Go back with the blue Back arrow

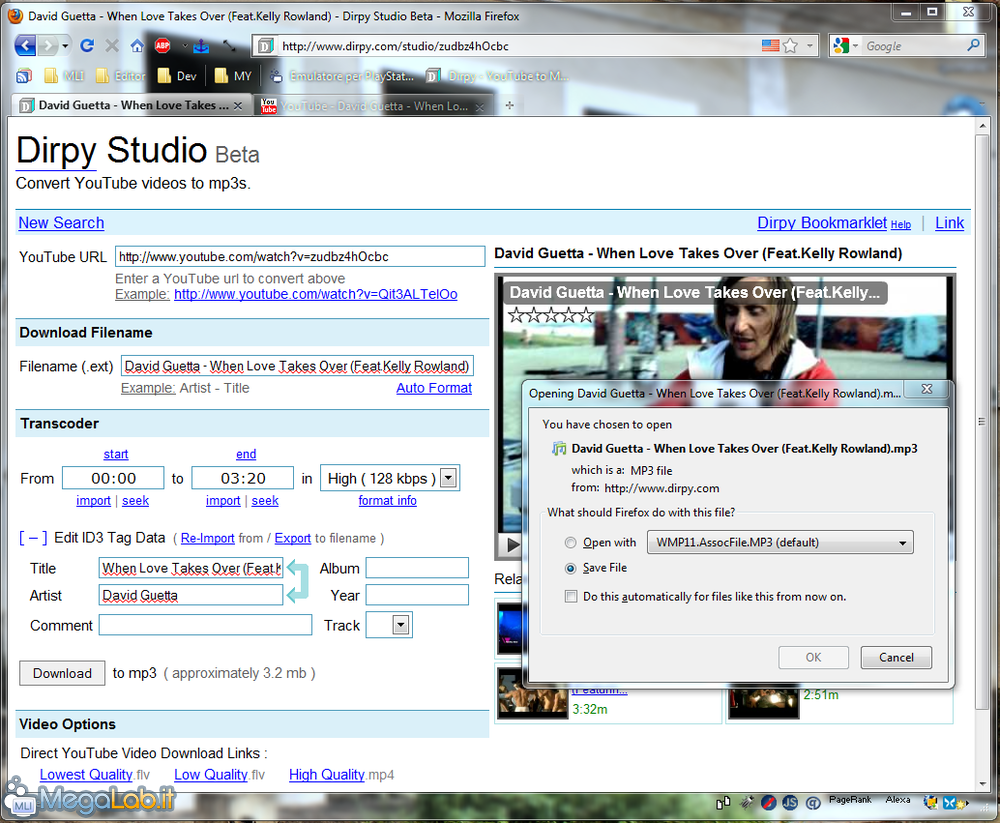point(25,46)
